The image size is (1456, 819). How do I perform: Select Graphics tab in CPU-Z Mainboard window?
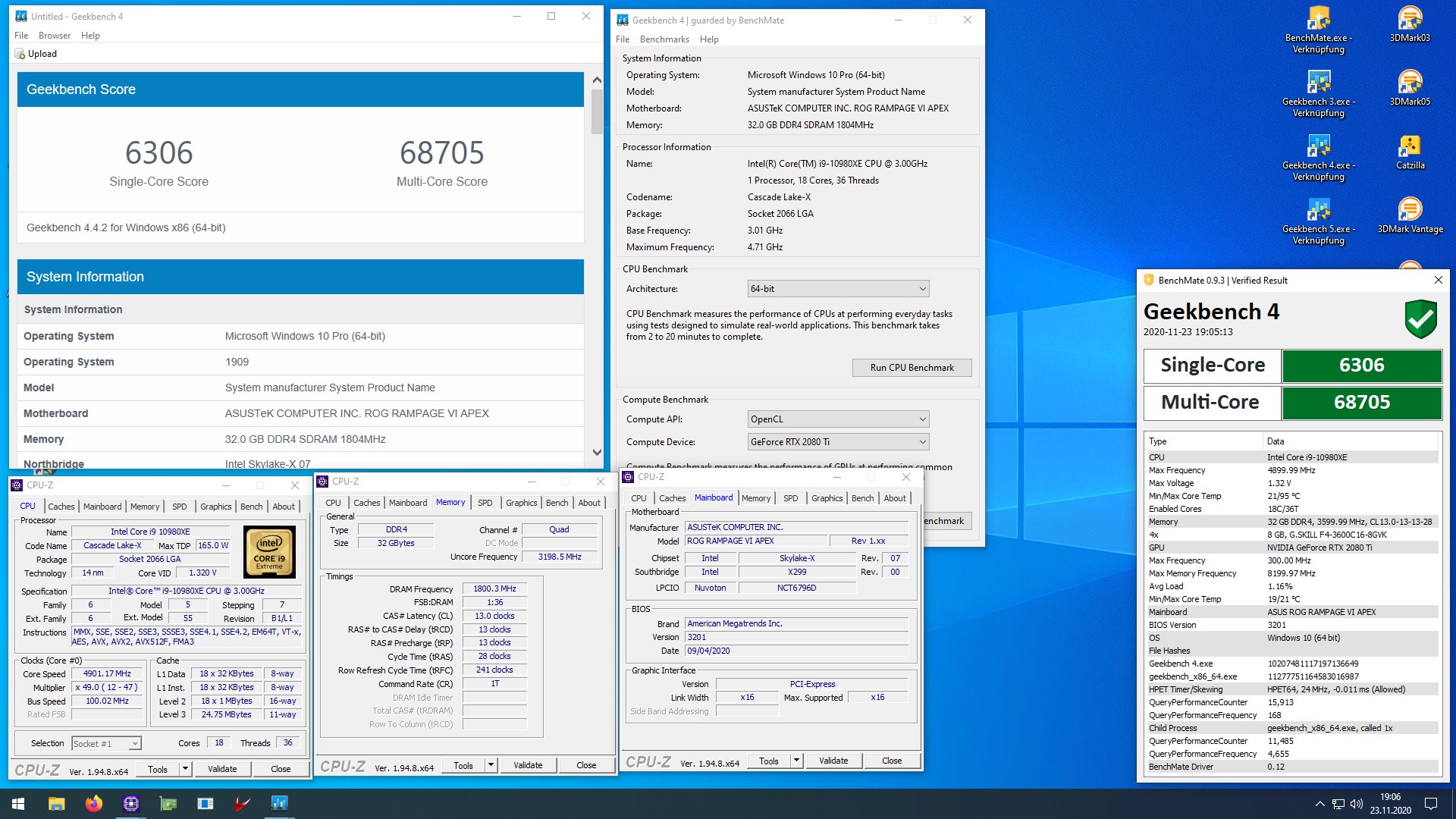point(827,498)
